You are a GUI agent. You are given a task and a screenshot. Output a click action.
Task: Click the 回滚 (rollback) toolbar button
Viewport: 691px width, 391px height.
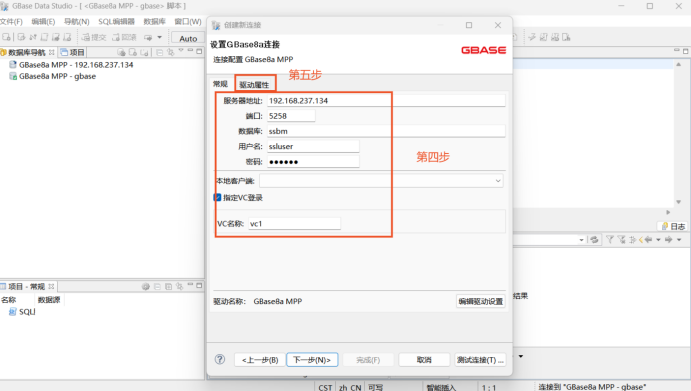[x=124, y=37]
